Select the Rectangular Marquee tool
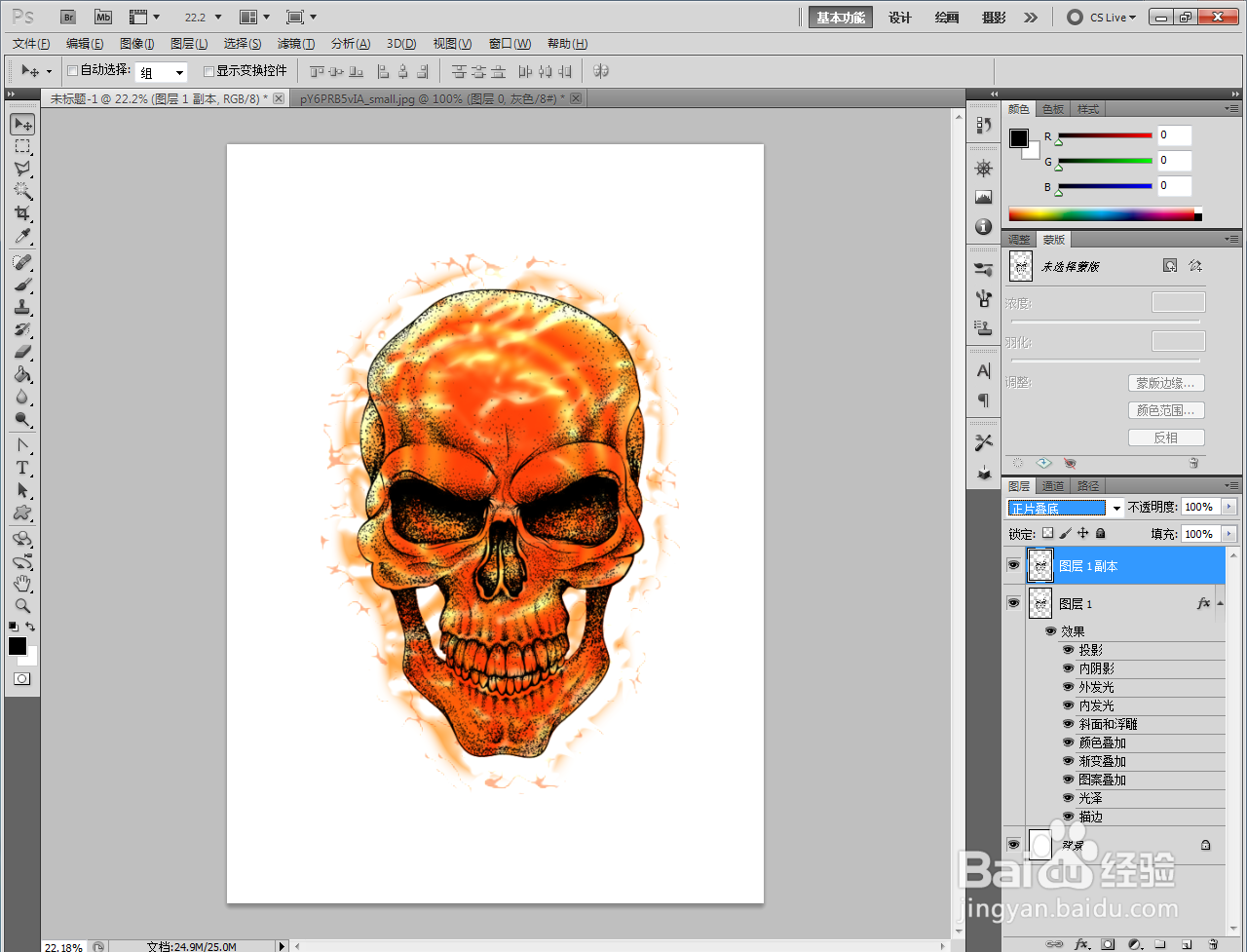The width and height of the screenshot is (1247, 952). pyautogui.click(x=22, y=147)
